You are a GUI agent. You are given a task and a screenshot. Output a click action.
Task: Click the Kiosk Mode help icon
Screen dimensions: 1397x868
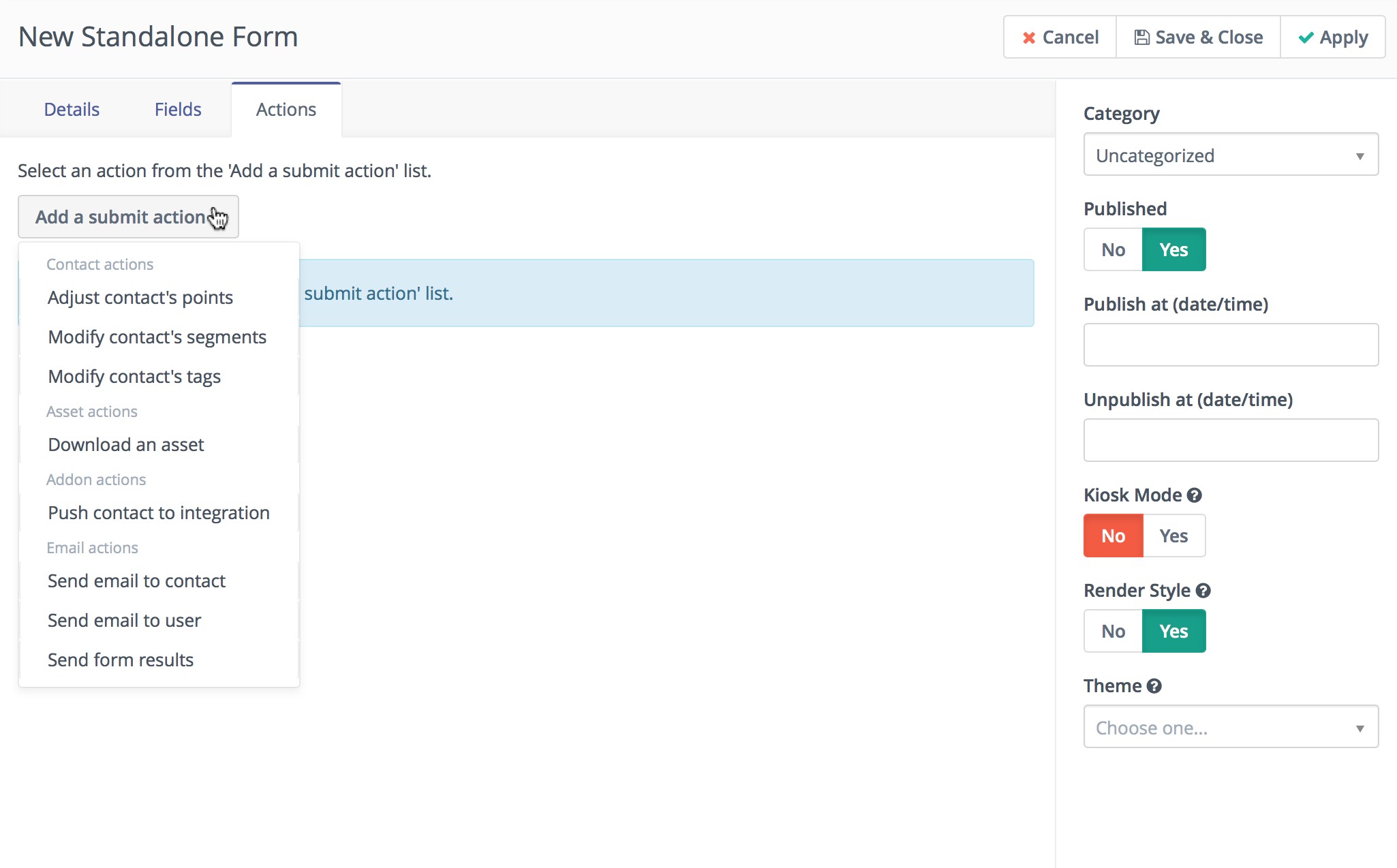[1194, 495]
